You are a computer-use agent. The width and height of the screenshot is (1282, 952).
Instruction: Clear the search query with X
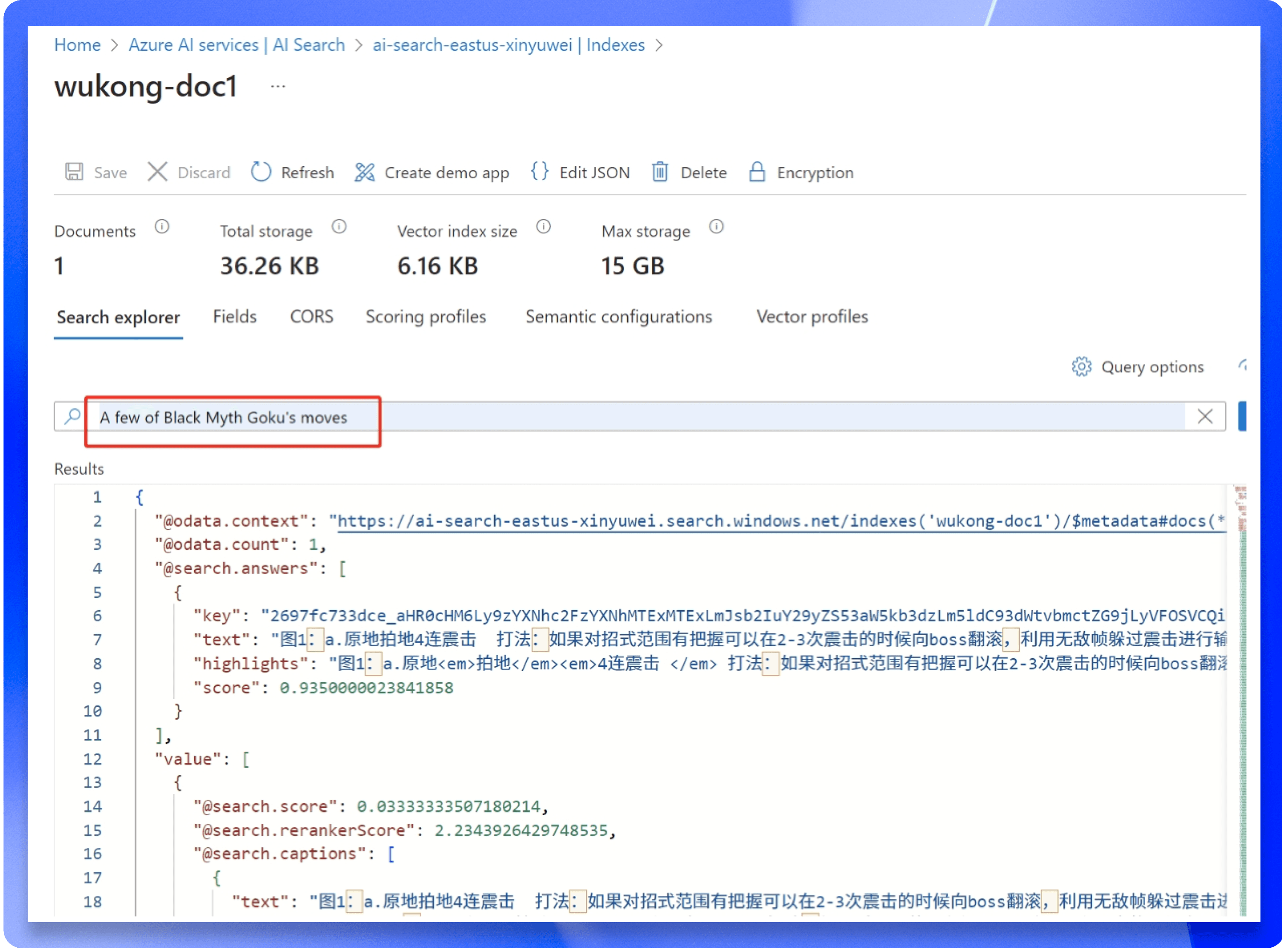(1205, 416)
